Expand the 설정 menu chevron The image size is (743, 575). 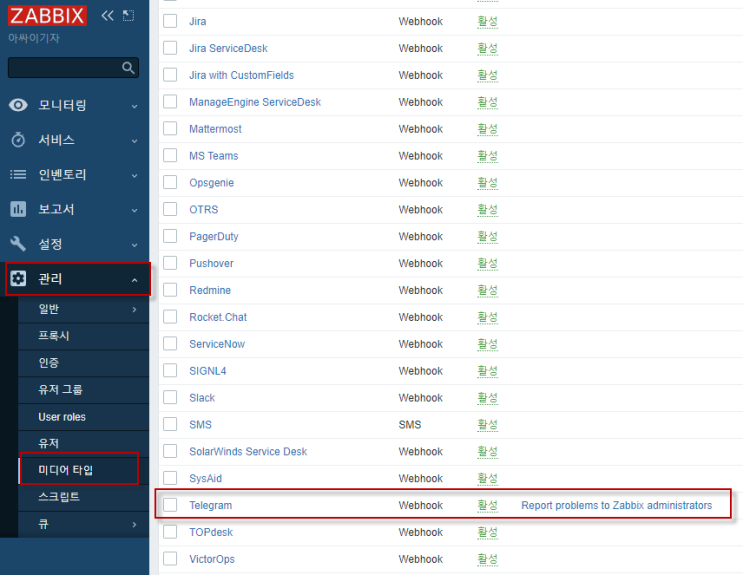coord(135,245)
